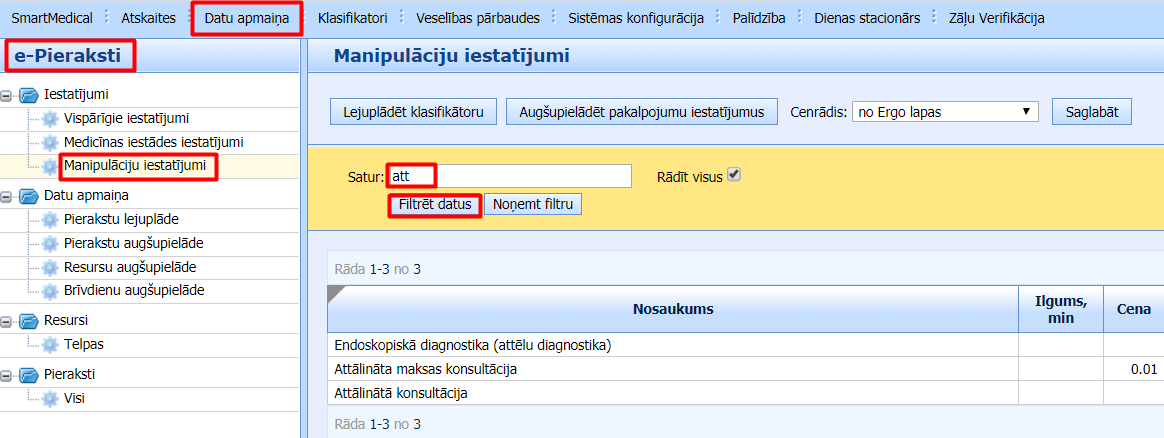The height and width of the screenshot is (438, 1164).
Task: Click gear icon next to Pierakstu lejuplāde
Action: 50,219
